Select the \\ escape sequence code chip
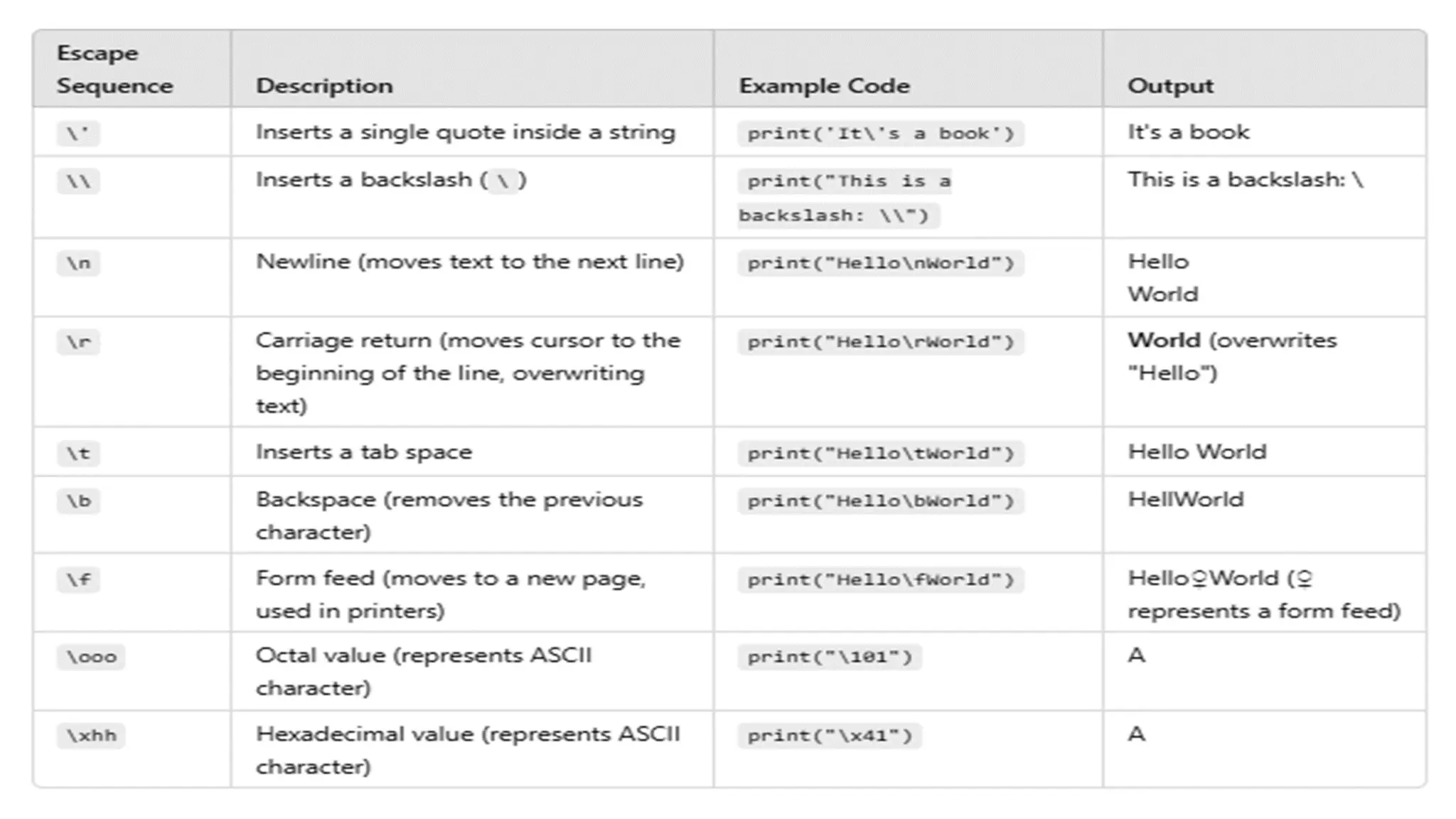Viewport: 1456px width, 819px height. point(78,181)
